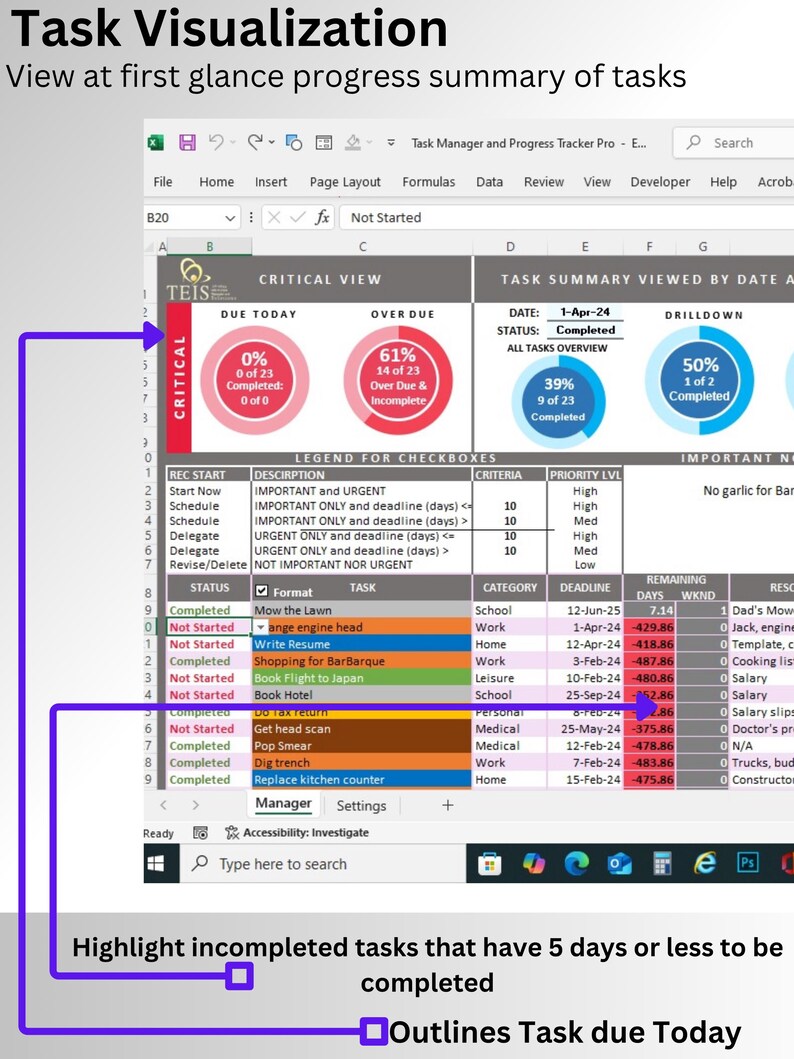Click the shapes icon in Quick Access toolbar
Viewport: 794px width, 1059px height.
click(x=294, y=143)
